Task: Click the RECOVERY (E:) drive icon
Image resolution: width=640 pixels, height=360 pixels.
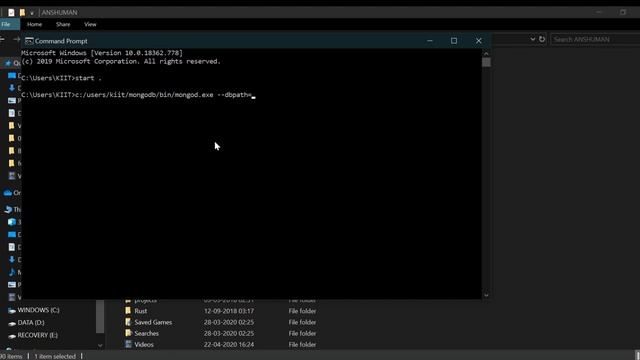Action: pyautogui.click(x=12, y=336)
